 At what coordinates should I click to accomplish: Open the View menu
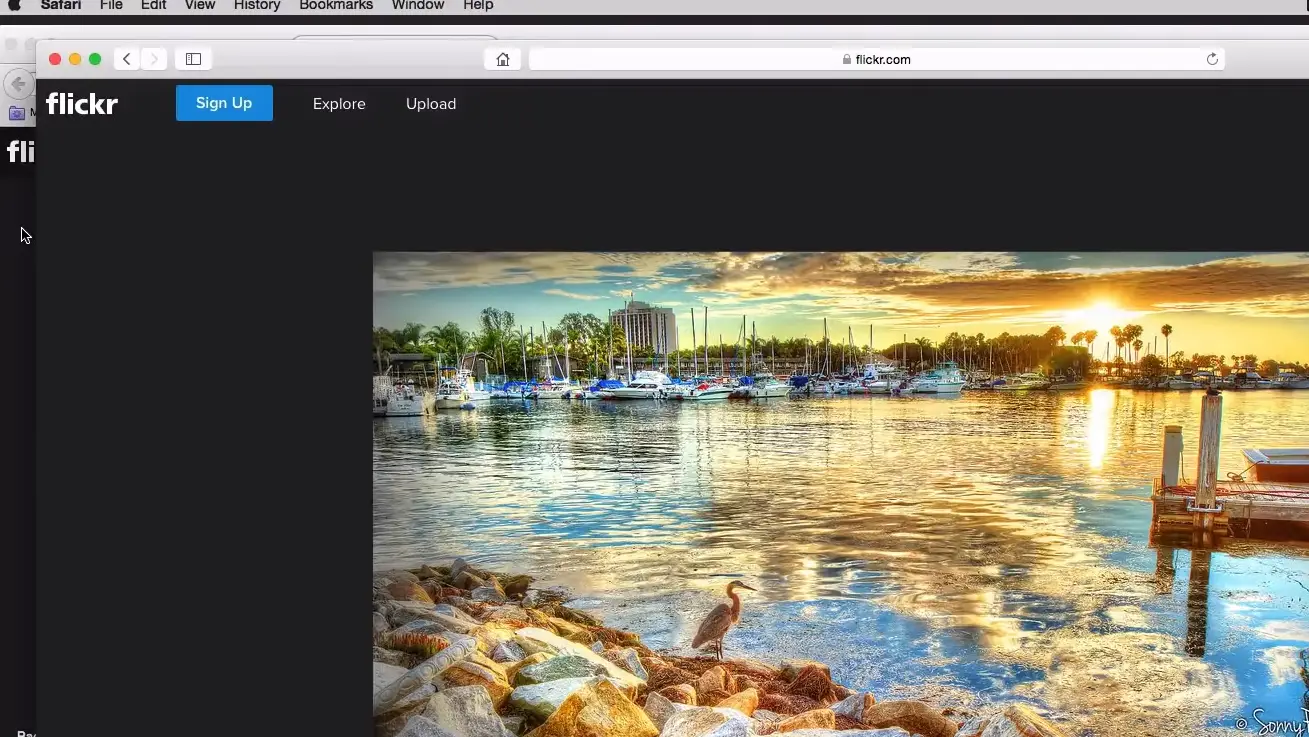click(199, 6)
